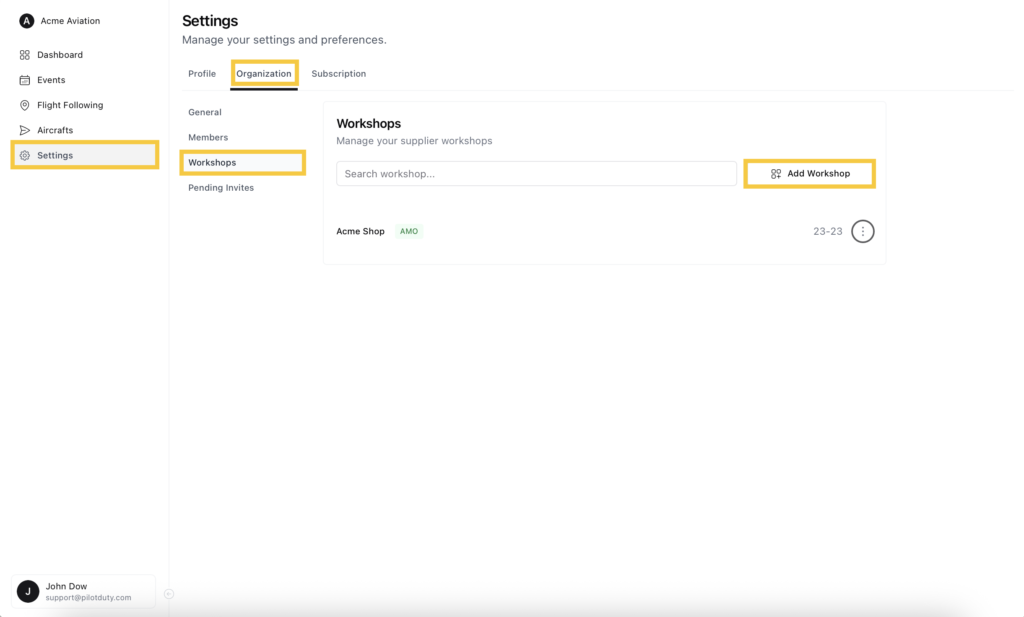Switch to the Subscription tab
Viewport: 1024px width, 617px height.
(338, 74)
